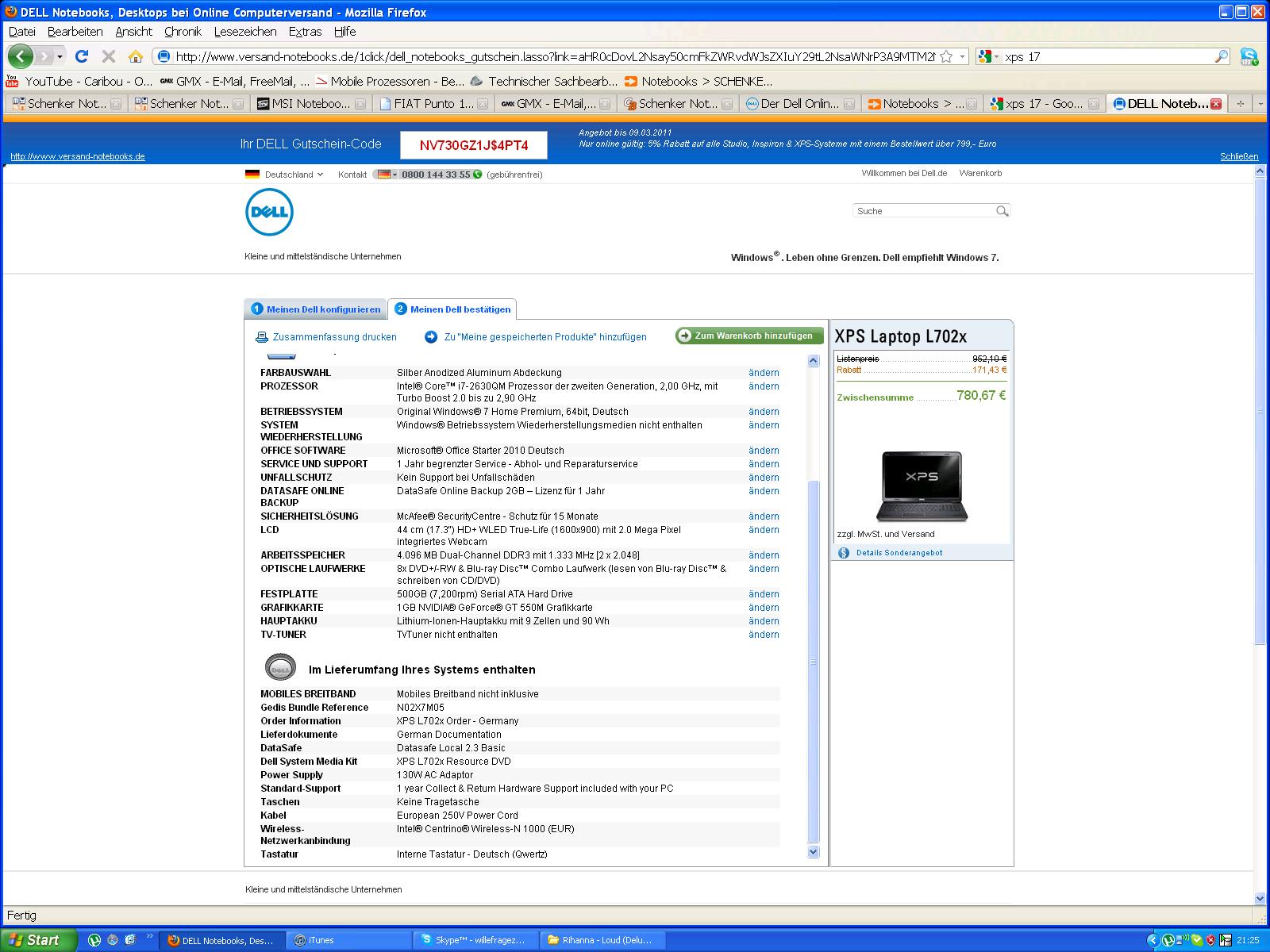
Task: Click the magnifier in Dell Suche box
Action: [1003, 211]
